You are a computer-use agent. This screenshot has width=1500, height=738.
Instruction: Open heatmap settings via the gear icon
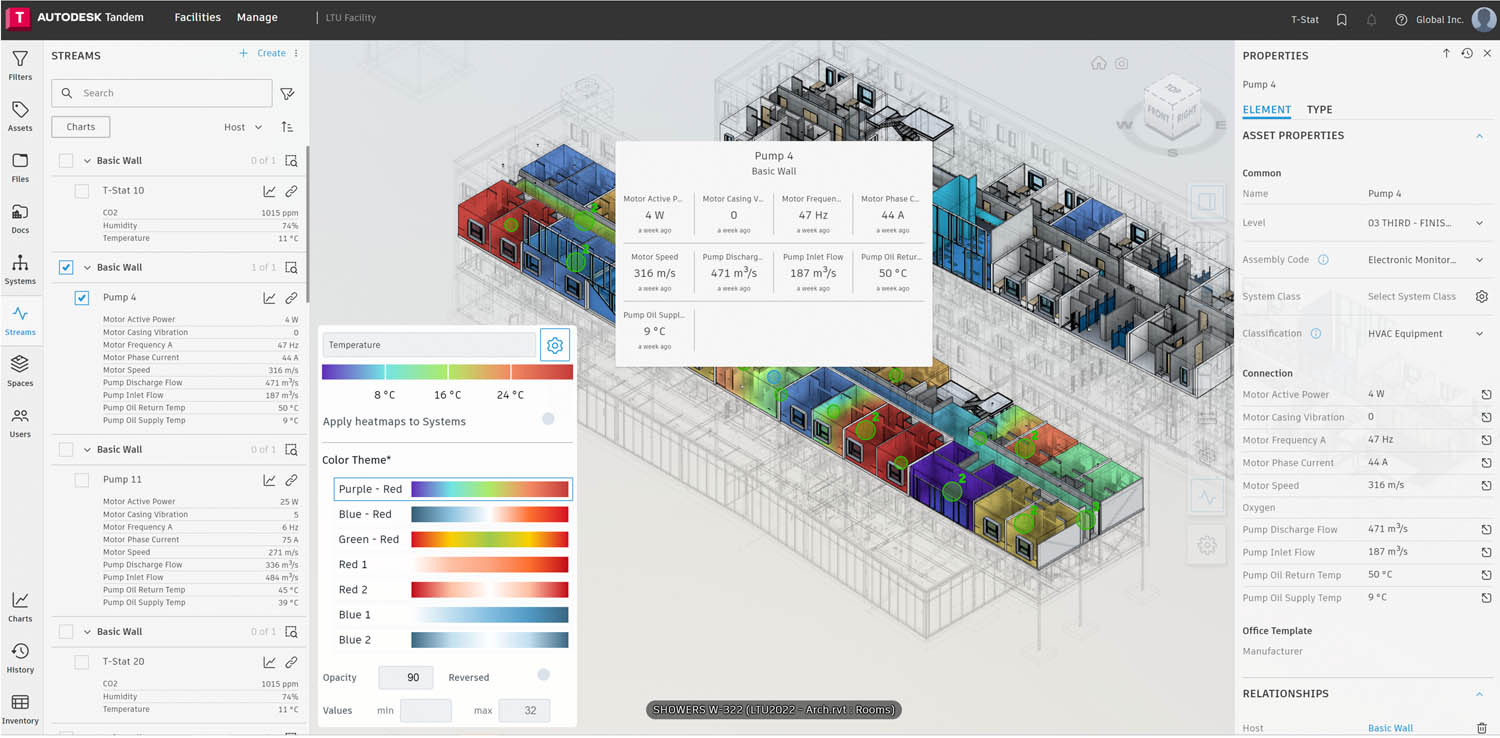[x=555, y=344]
